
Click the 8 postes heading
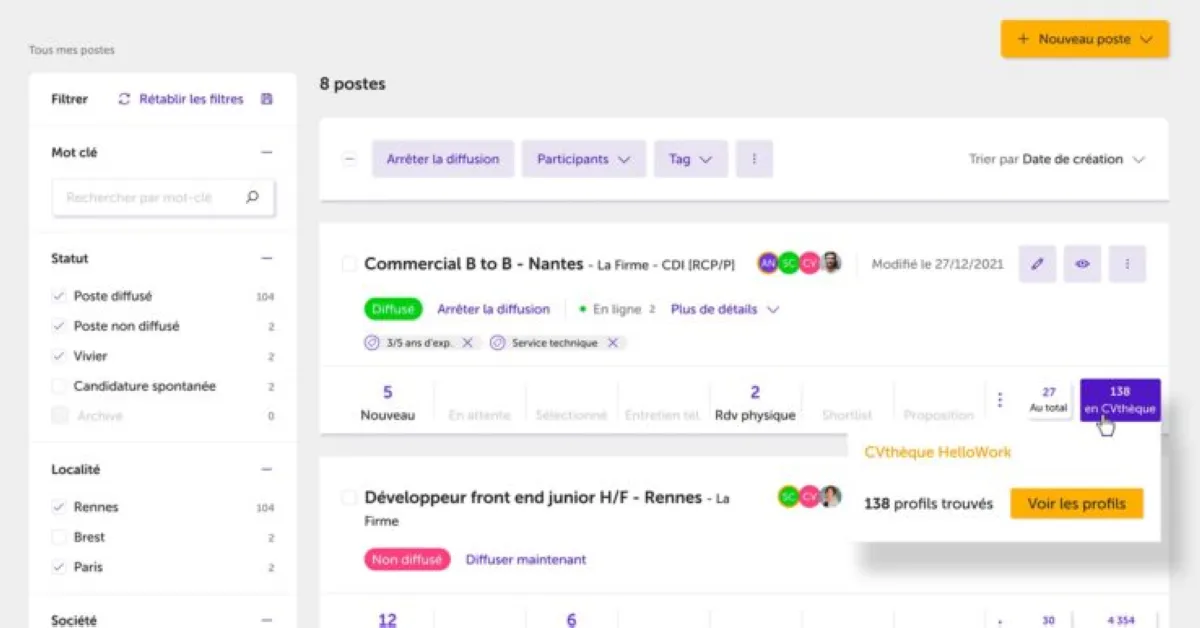point(352,84)
